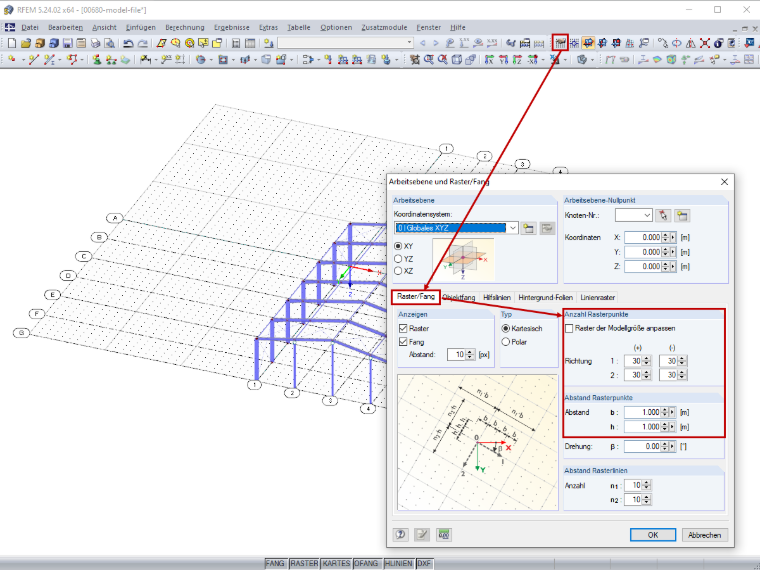
Task: Open the Zusatzmodule menu
Action: [384, 28]
